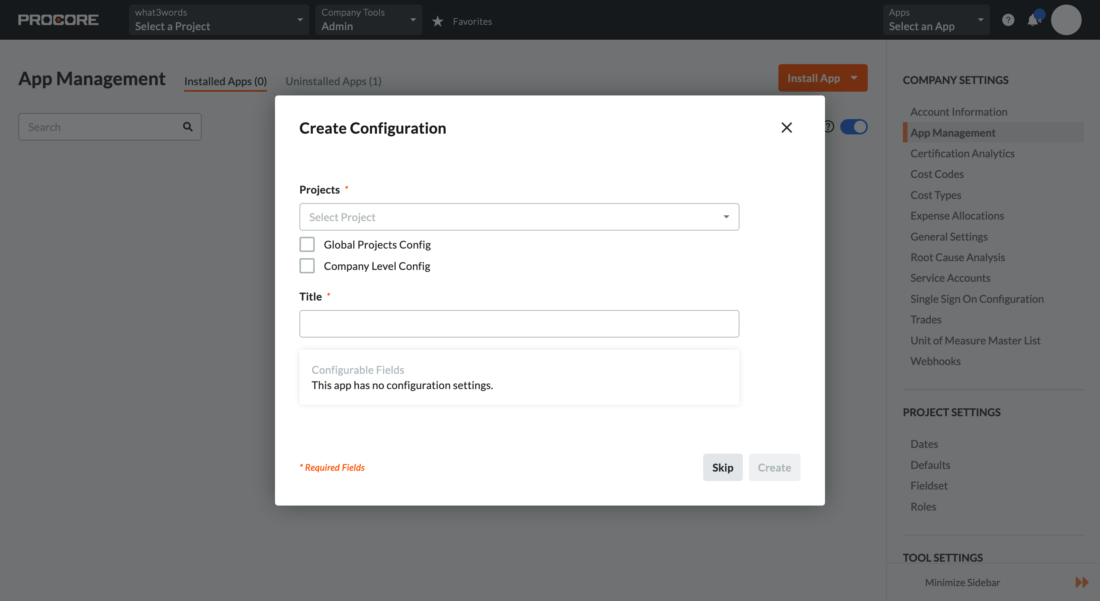Click the Configurable Fields text
Screen dimensions: 1100x601
click(x=358, y=370)
